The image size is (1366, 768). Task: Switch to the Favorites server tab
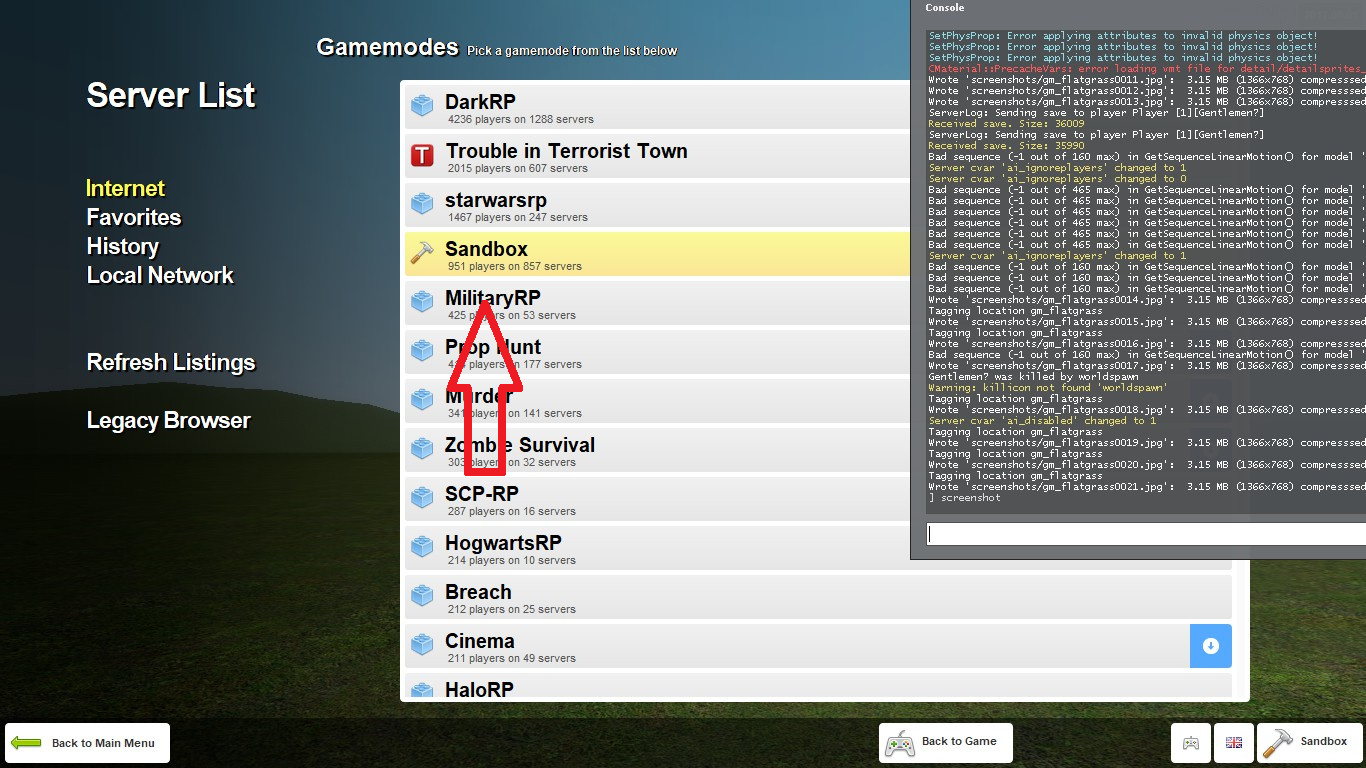click(x=134, y=218)
